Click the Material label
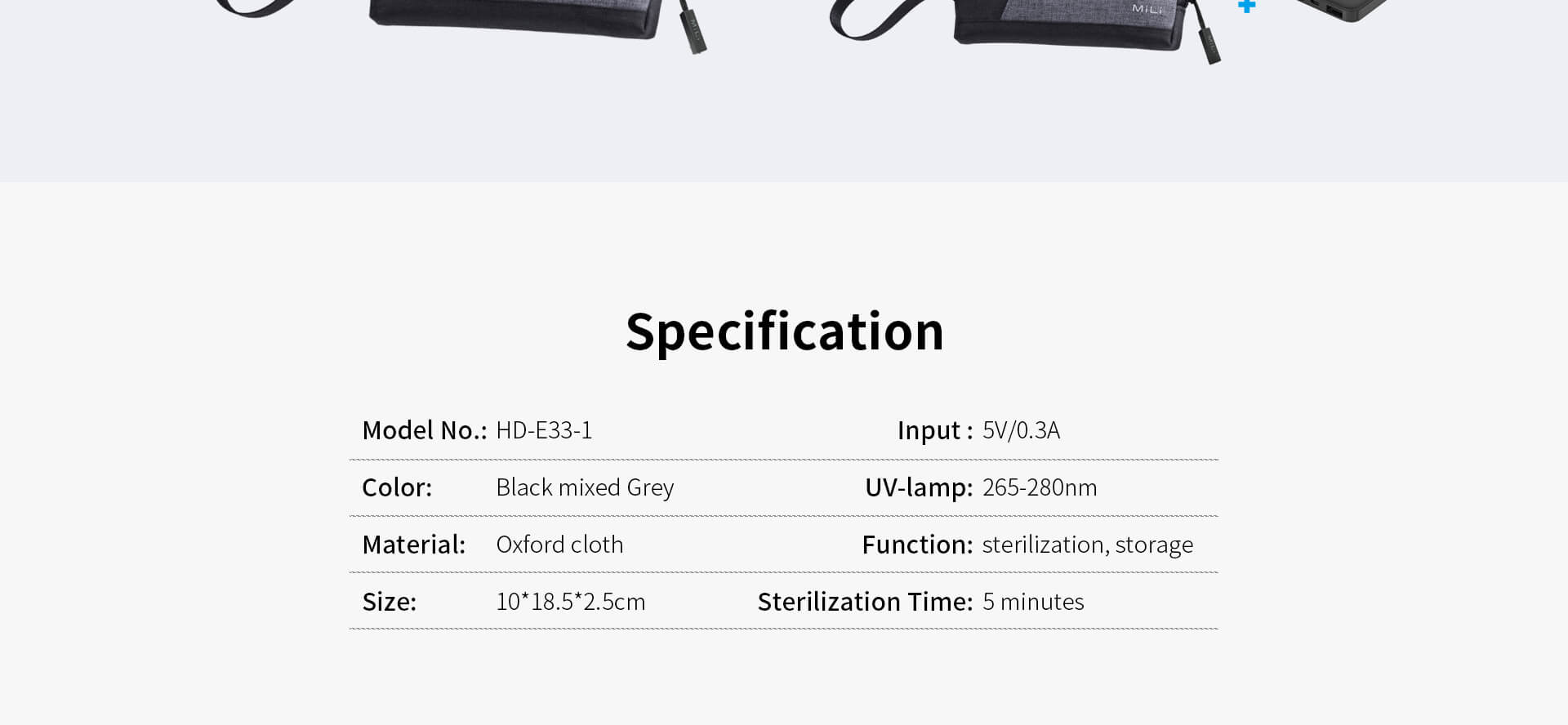 tap(413, 545)
